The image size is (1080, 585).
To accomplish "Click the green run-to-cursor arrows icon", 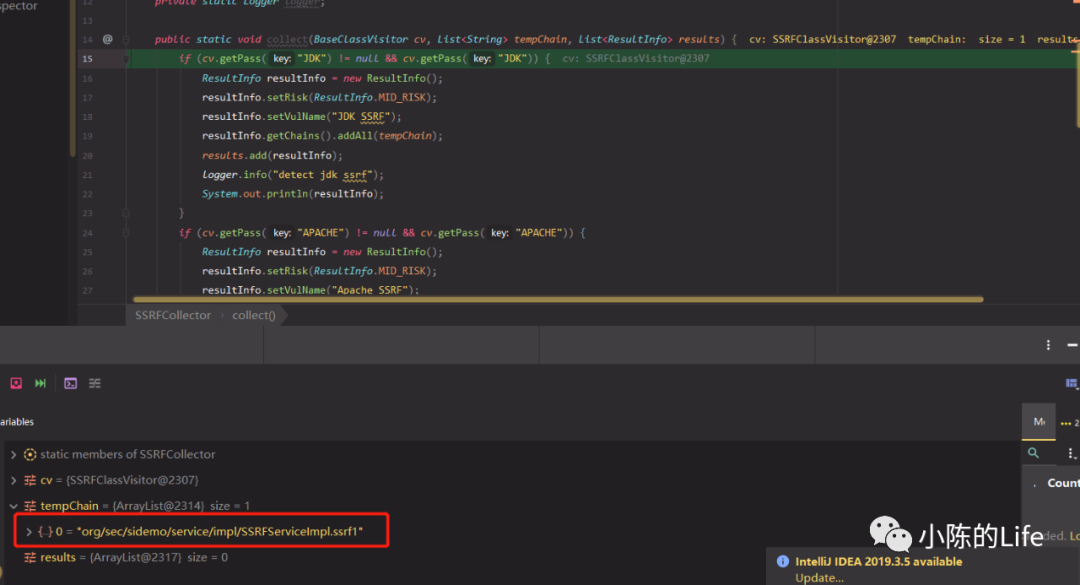I will pyautogui.click(x=41, y=383).
